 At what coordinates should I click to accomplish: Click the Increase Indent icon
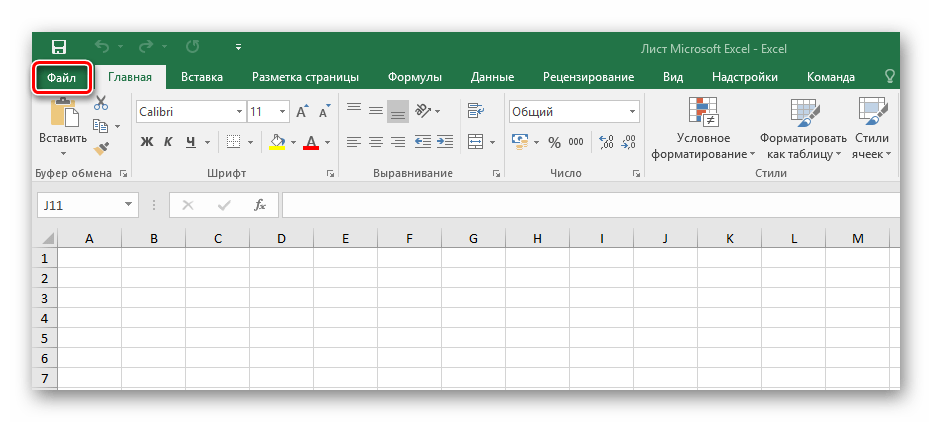coord(445,142)
